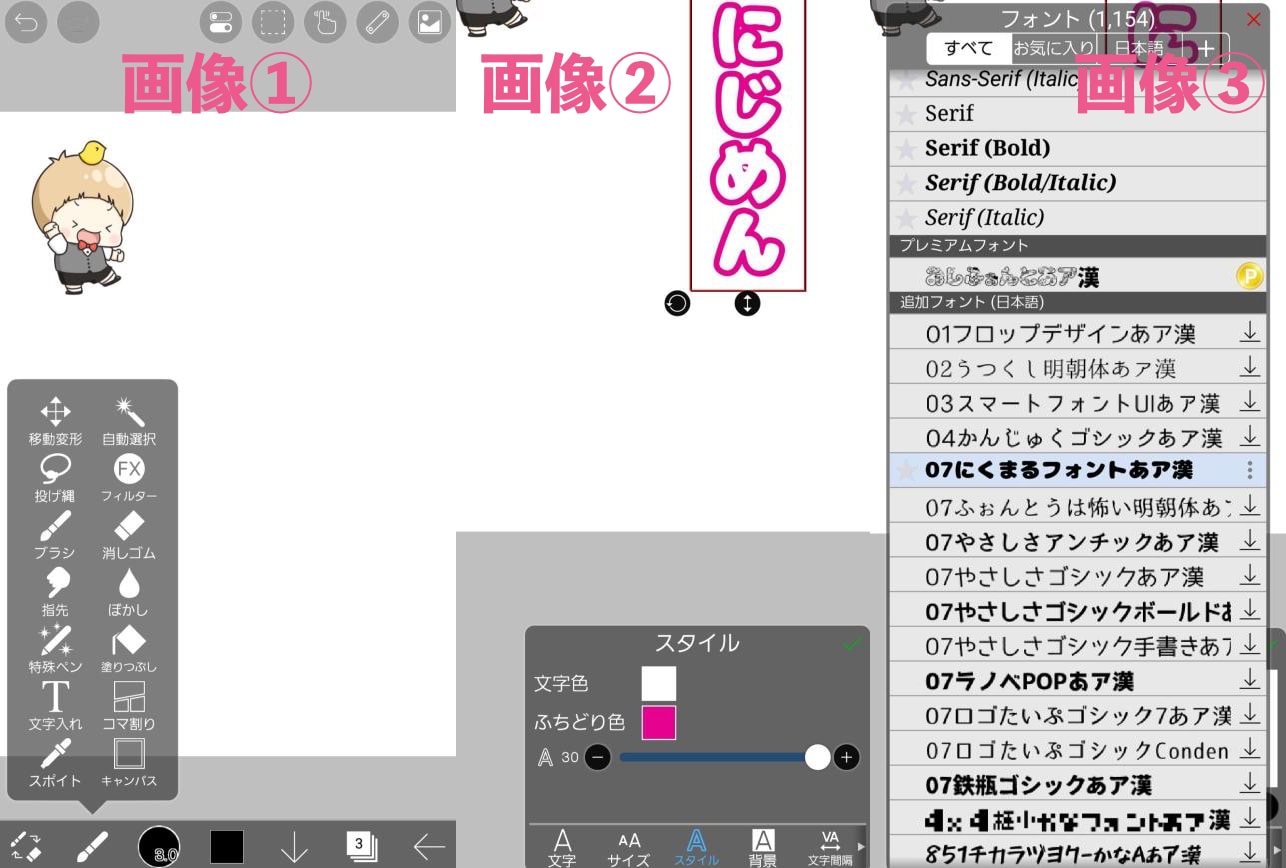
Task: Download the 07ラノベPOP font
Action: click(1250, 680)
